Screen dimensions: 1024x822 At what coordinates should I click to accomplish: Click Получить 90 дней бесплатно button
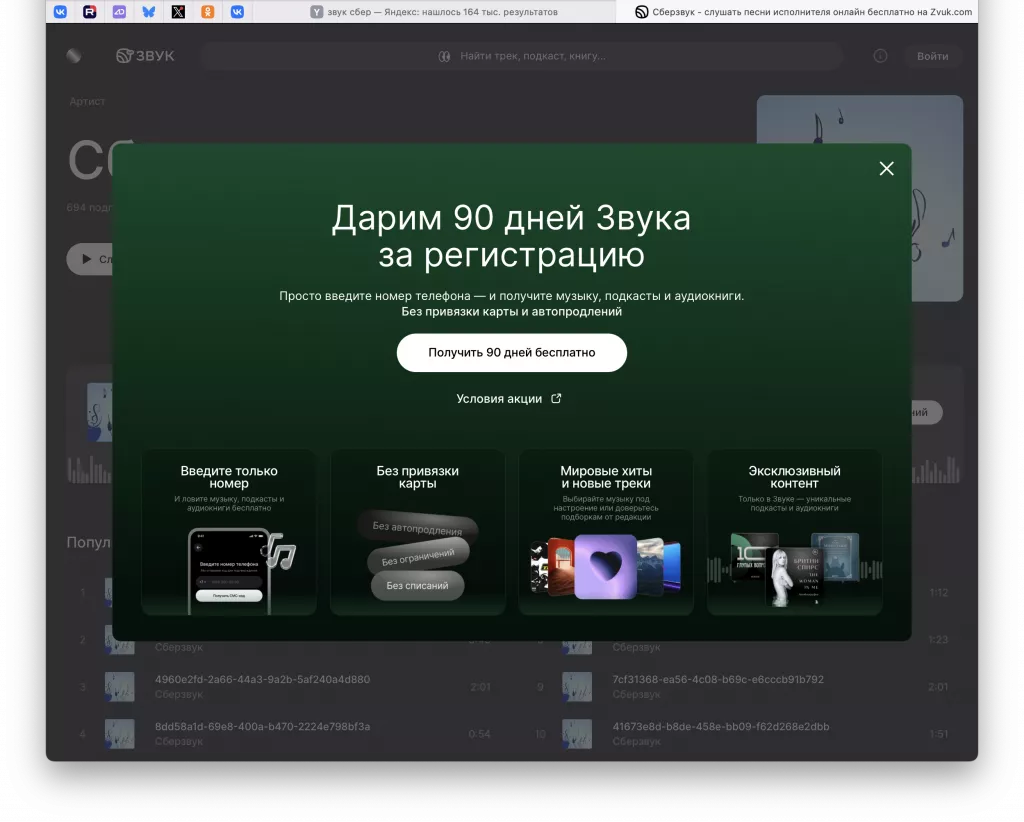511,352
